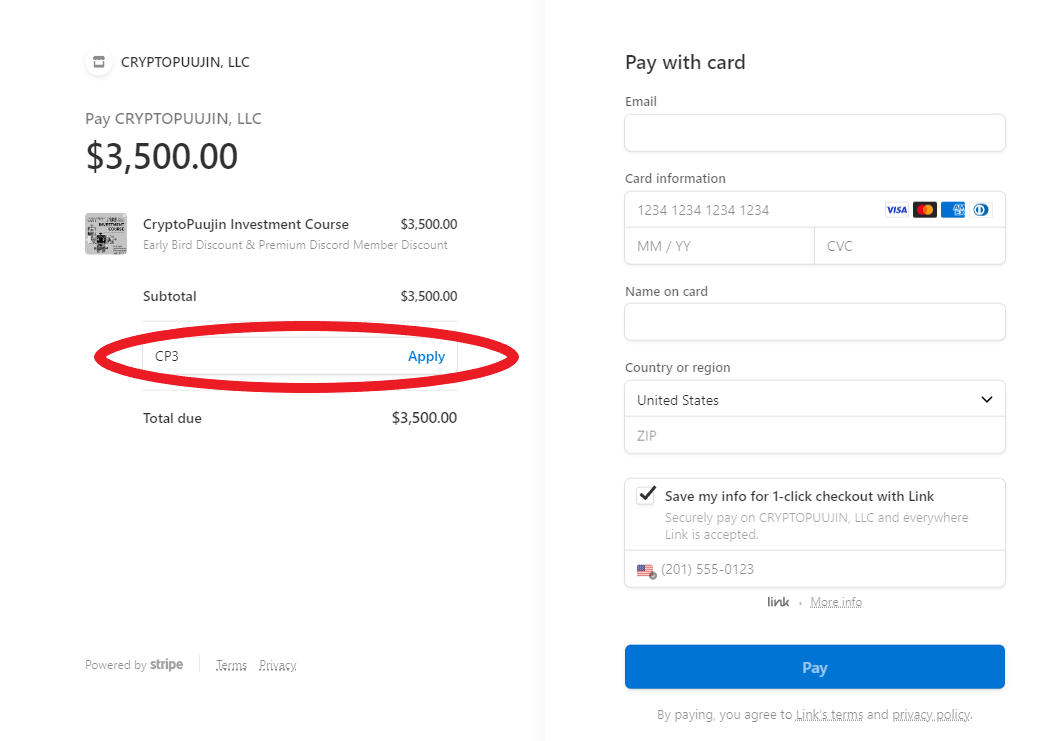Click the Subtotal $3,500.00 amount
The width and height of the screenshot is (1064, 741).
[429, 297]
